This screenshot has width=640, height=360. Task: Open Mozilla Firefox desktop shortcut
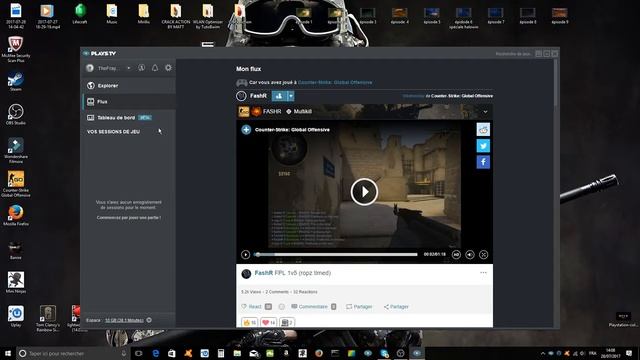[16, 216]
